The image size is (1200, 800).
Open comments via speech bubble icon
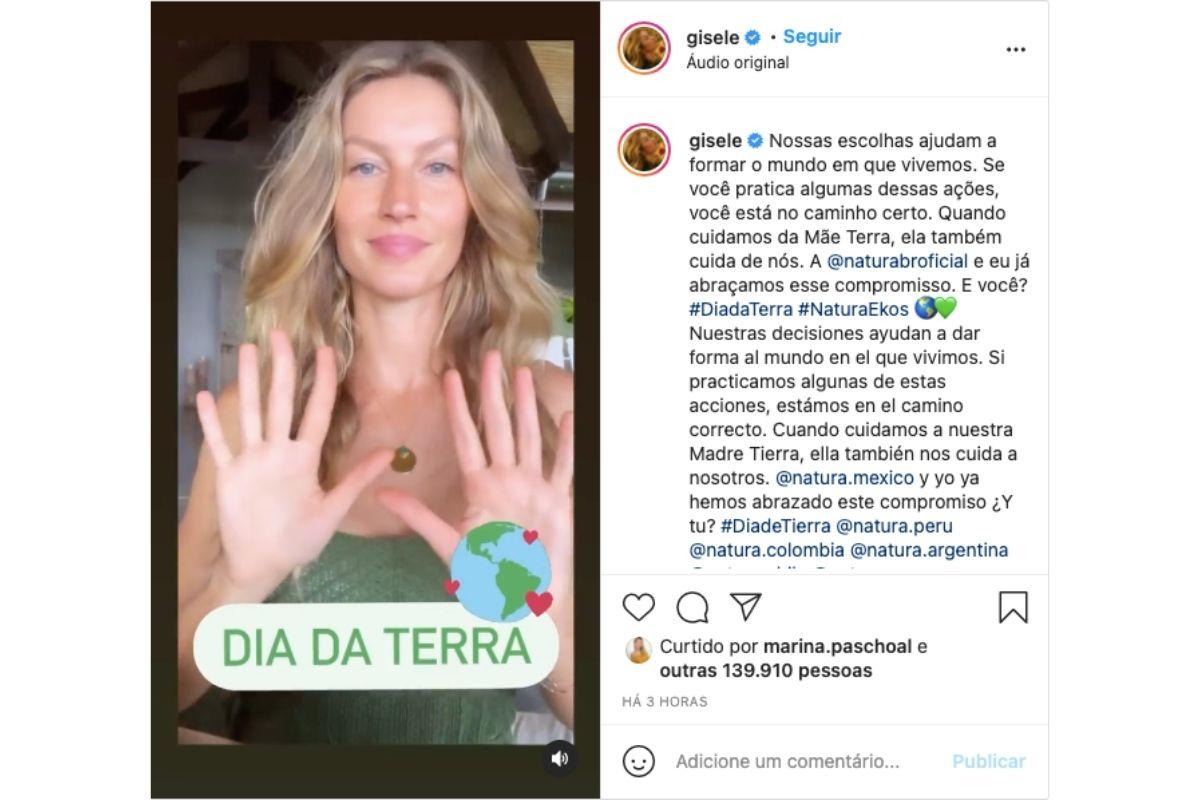692,607
